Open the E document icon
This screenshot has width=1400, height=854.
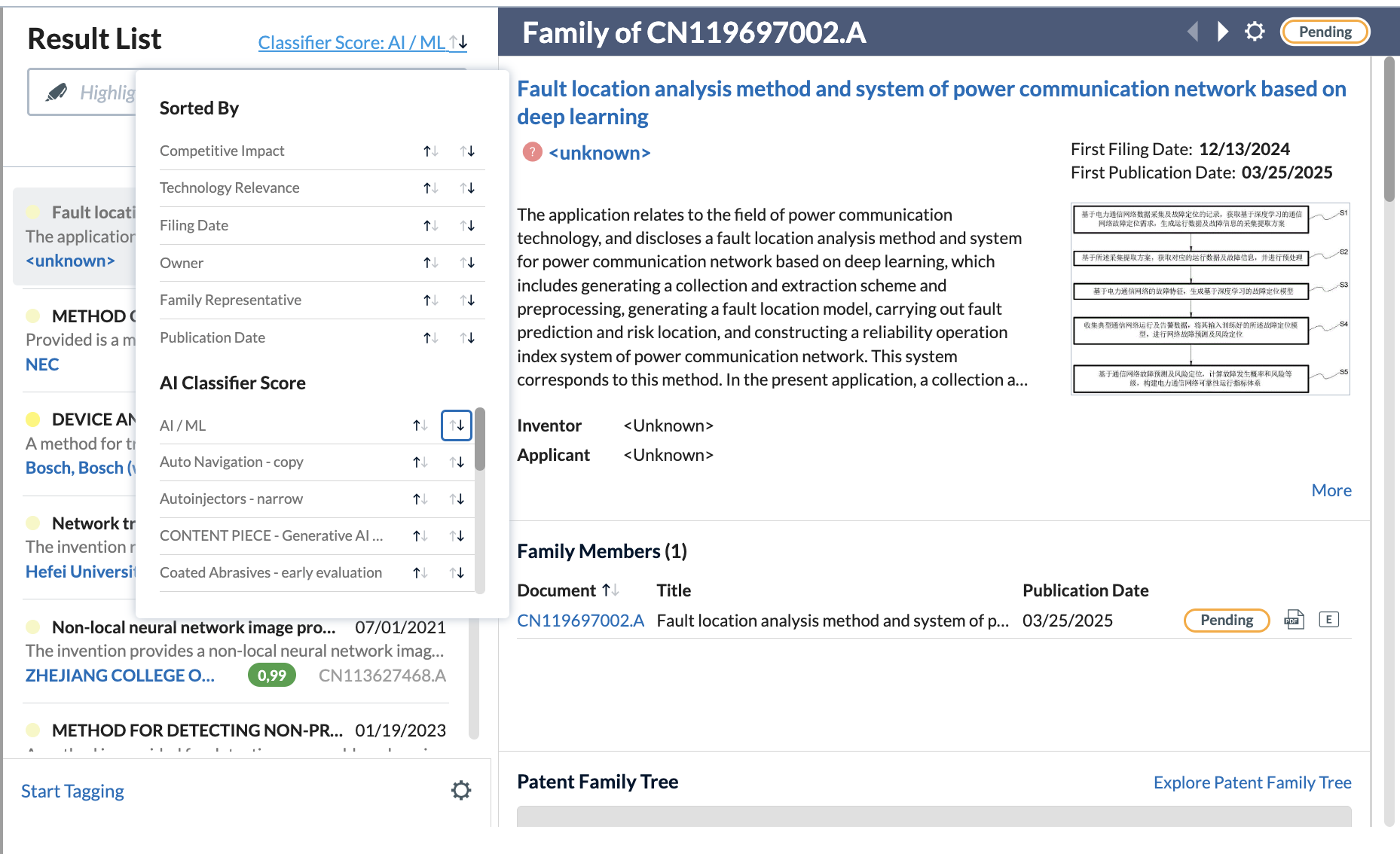coord(1329,620)
